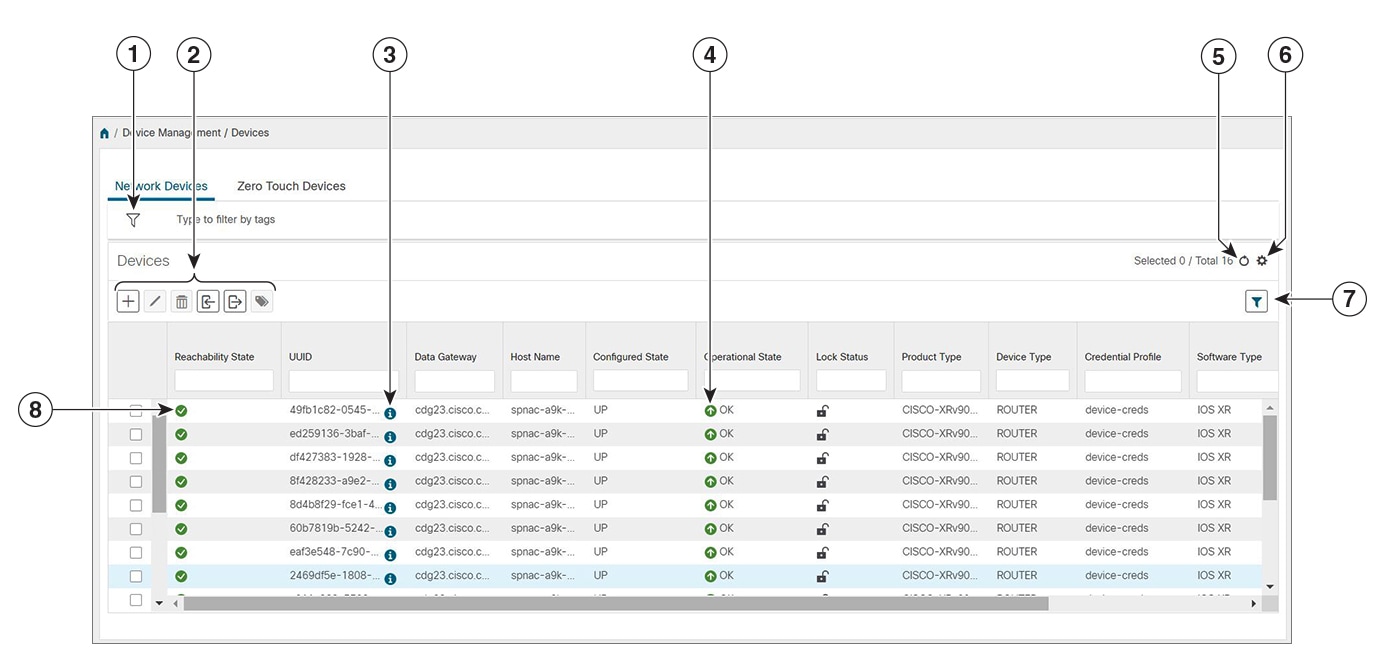1384x656 pixels.
Task: Click the Export Devices icon
Action: (x=235, y=300)
